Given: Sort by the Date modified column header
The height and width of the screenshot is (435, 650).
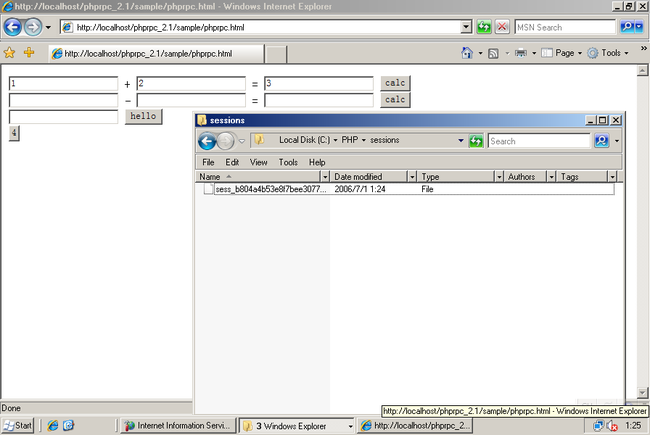Looking at the screenshot, I should (369, 177).
